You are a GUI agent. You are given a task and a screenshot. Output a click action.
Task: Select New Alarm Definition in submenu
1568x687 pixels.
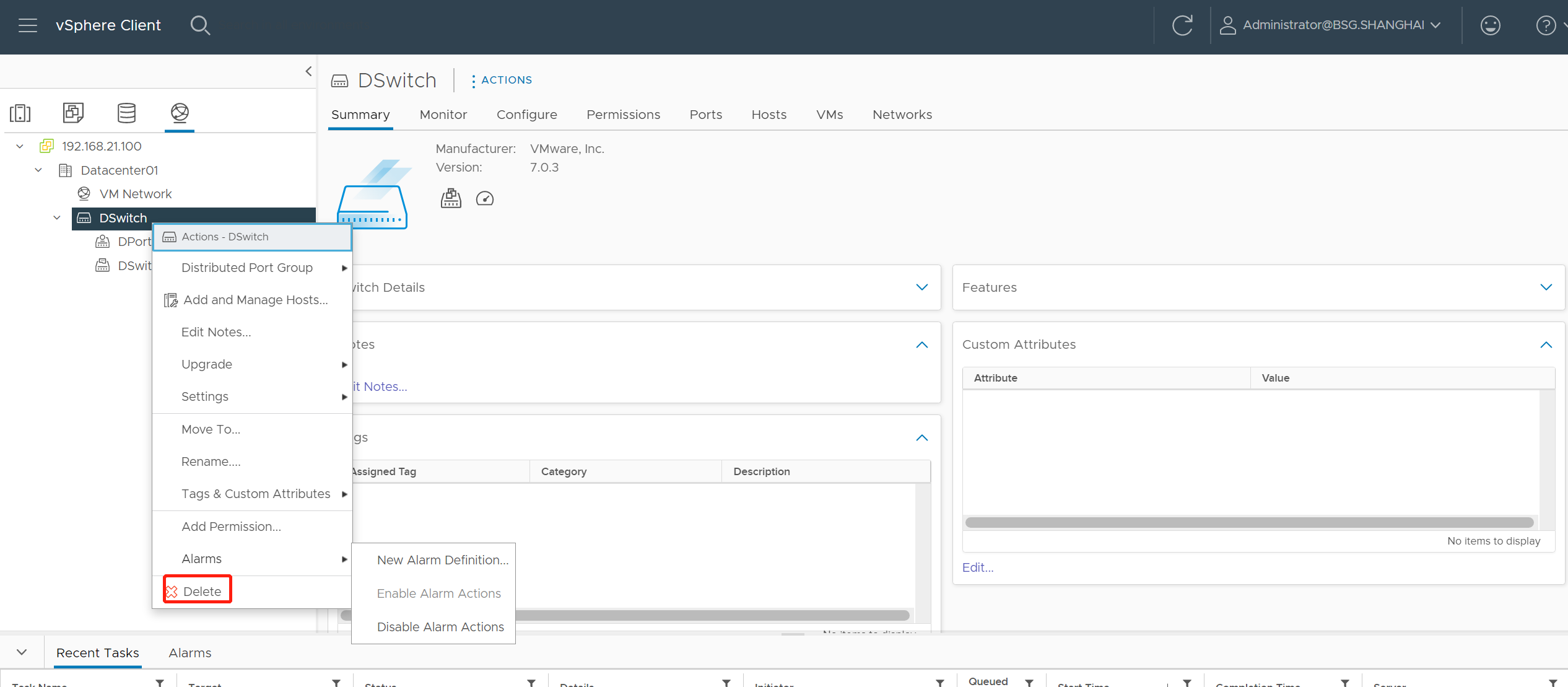click(442, 560)
